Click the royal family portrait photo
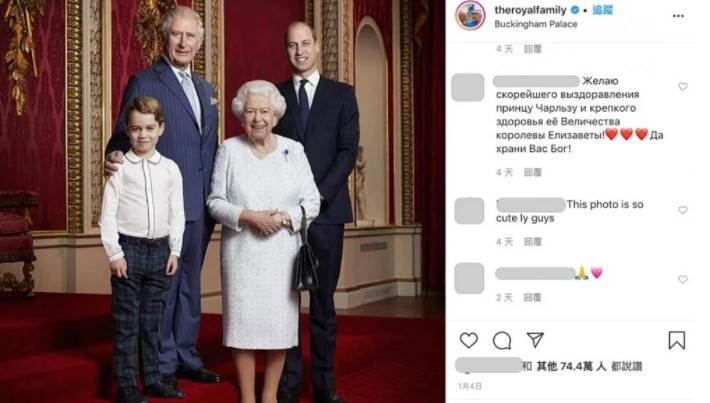 point(222,202)
